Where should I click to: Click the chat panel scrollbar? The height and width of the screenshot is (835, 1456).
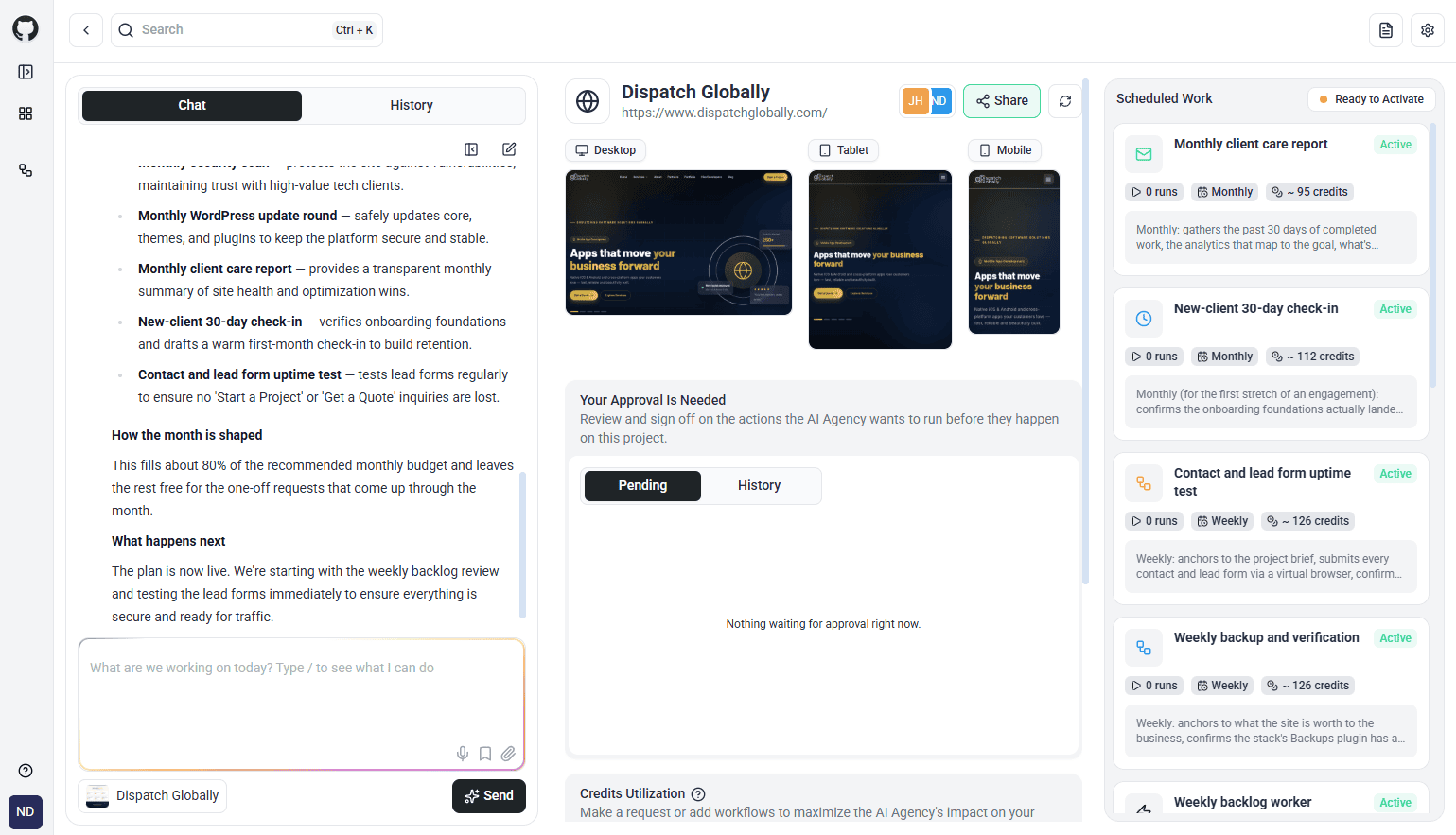(x=522, y=545)
